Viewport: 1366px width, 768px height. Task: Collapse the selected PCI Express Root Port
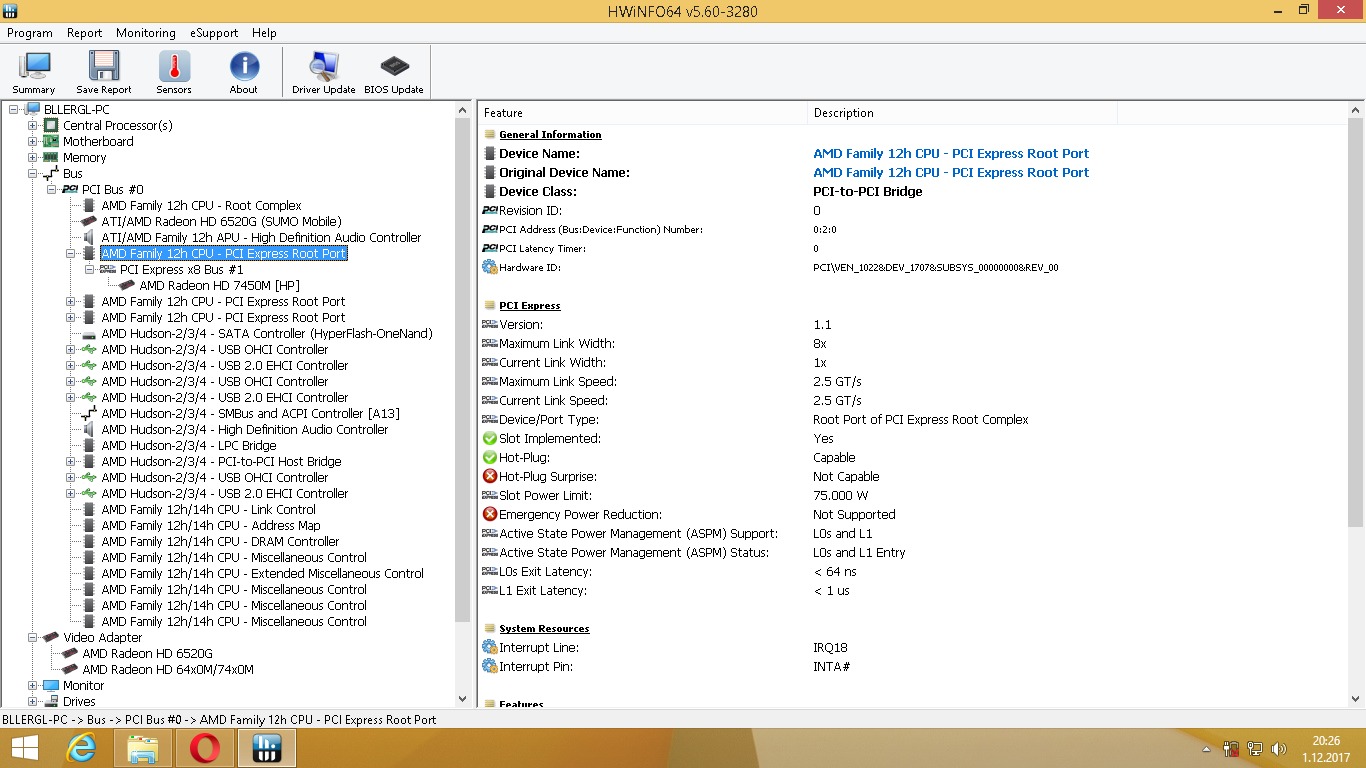point(70,253)
